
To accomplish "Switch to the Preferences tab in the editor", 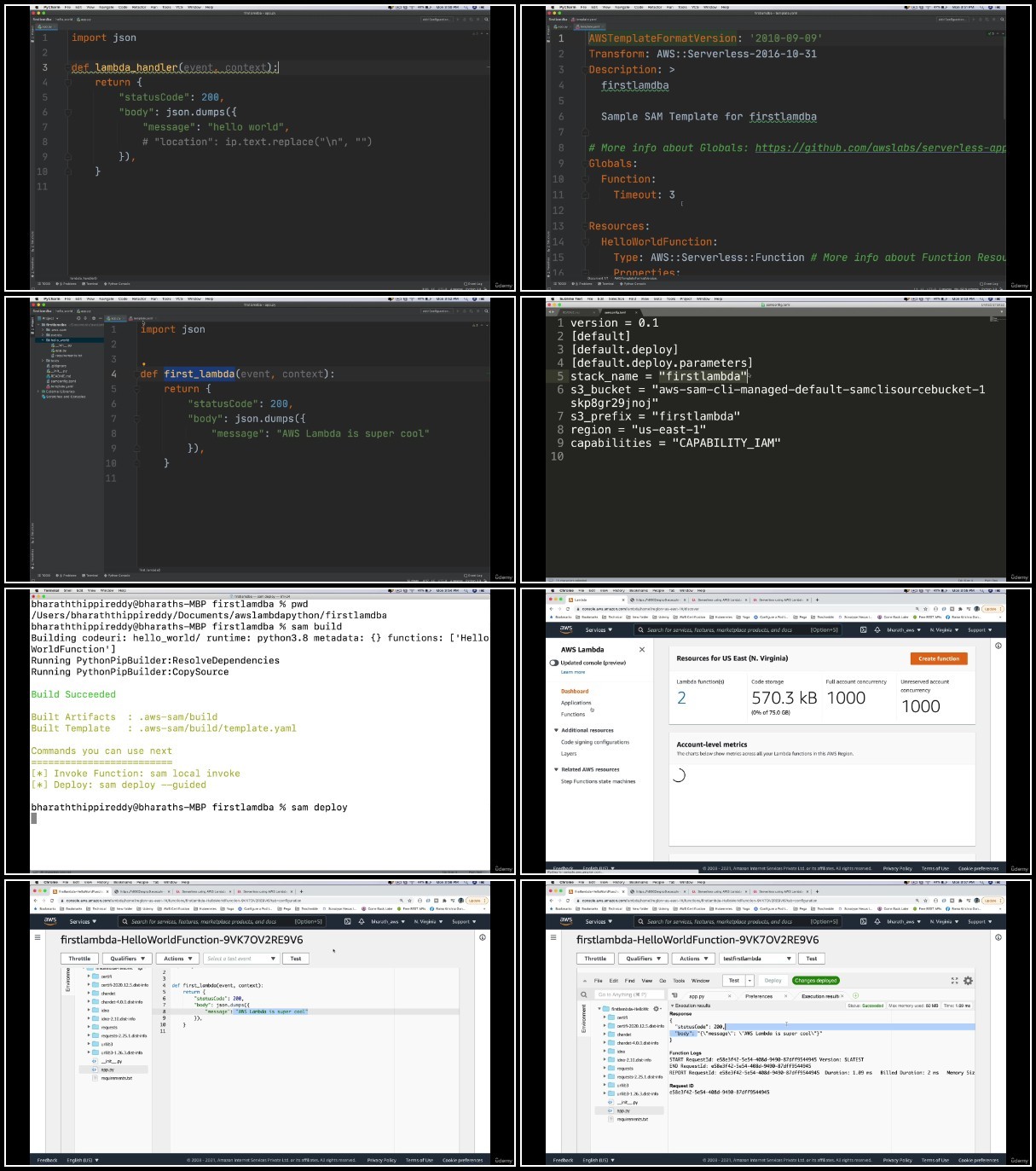I will click(759, 996).
